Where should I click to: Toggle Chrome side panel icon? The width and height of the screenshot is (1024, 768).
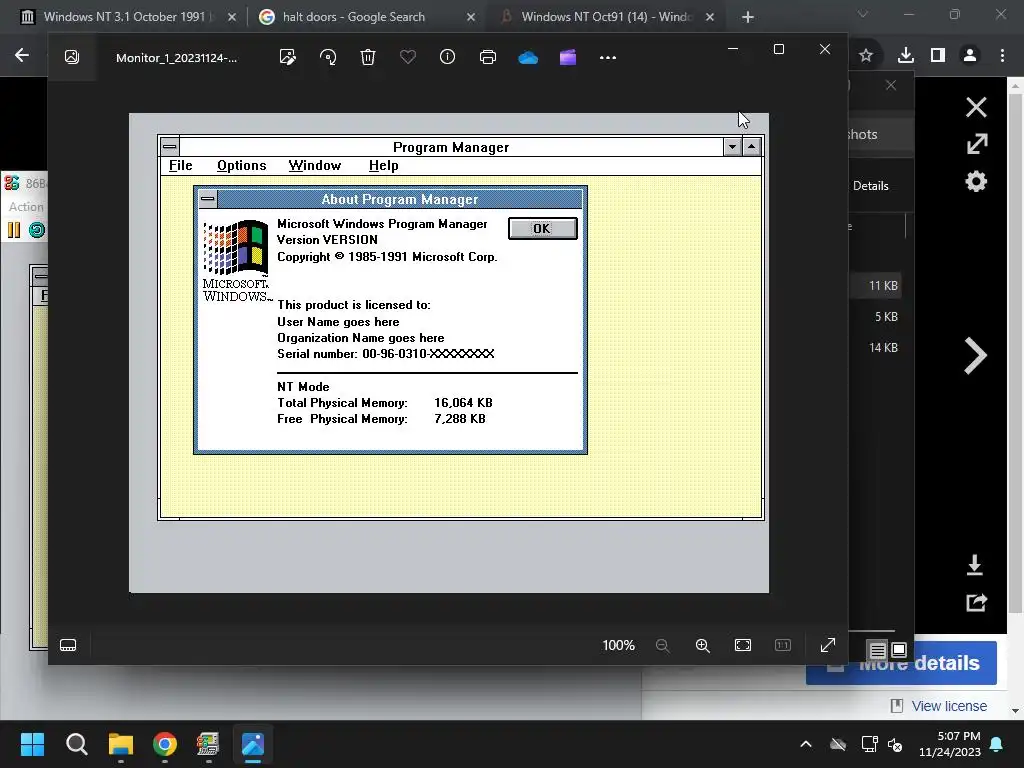(938, 56)
